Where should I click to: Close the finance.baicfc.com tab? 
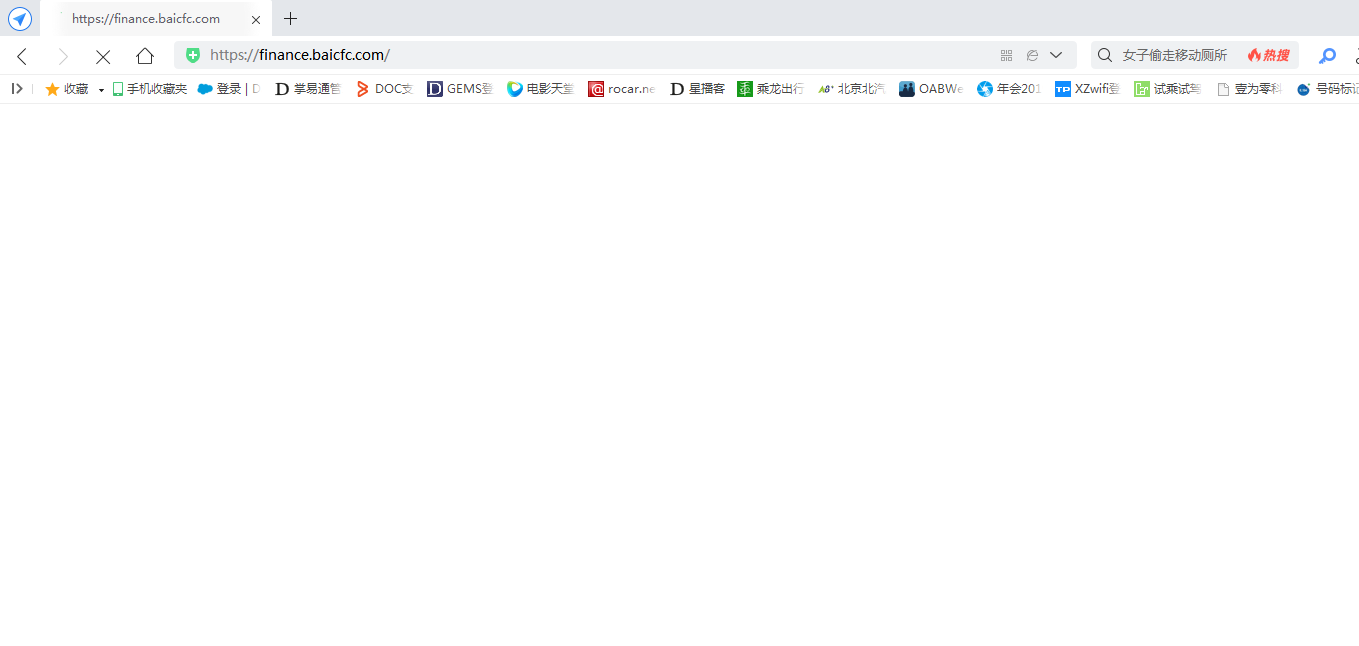click(x=256, y=19)
